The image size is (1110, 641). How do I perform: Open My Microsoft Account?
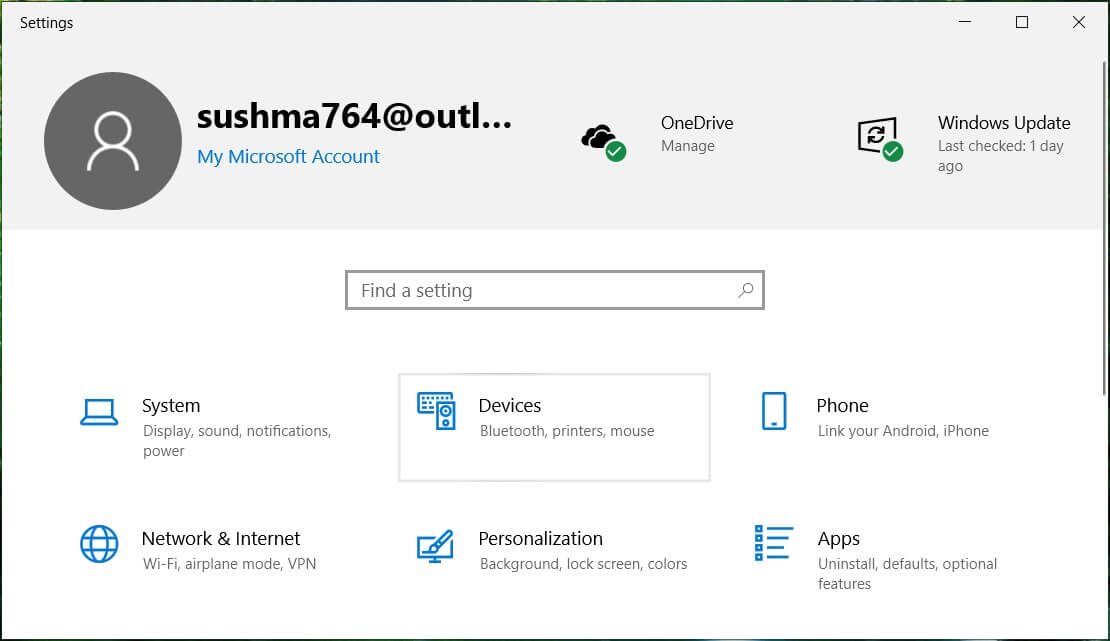[288, 157]
